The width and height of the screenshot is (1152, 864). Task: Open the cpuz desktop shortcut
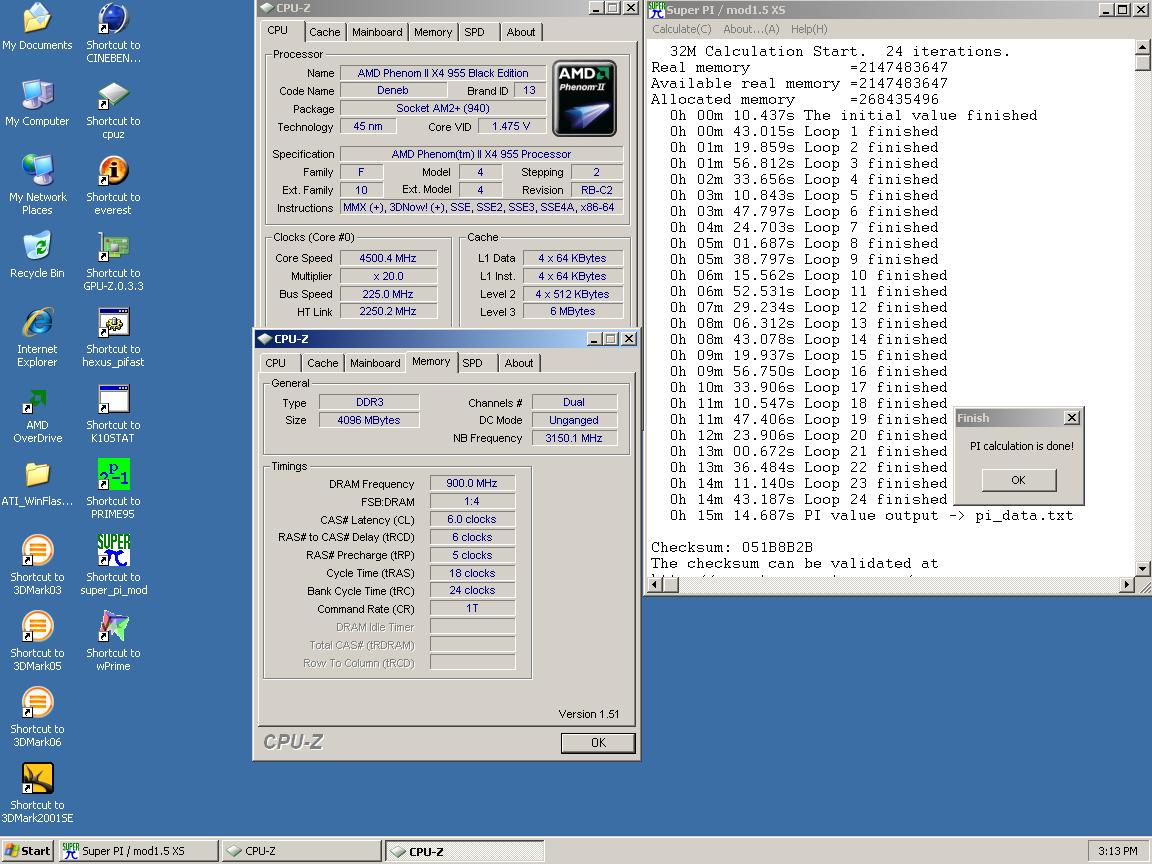[113, 97]
